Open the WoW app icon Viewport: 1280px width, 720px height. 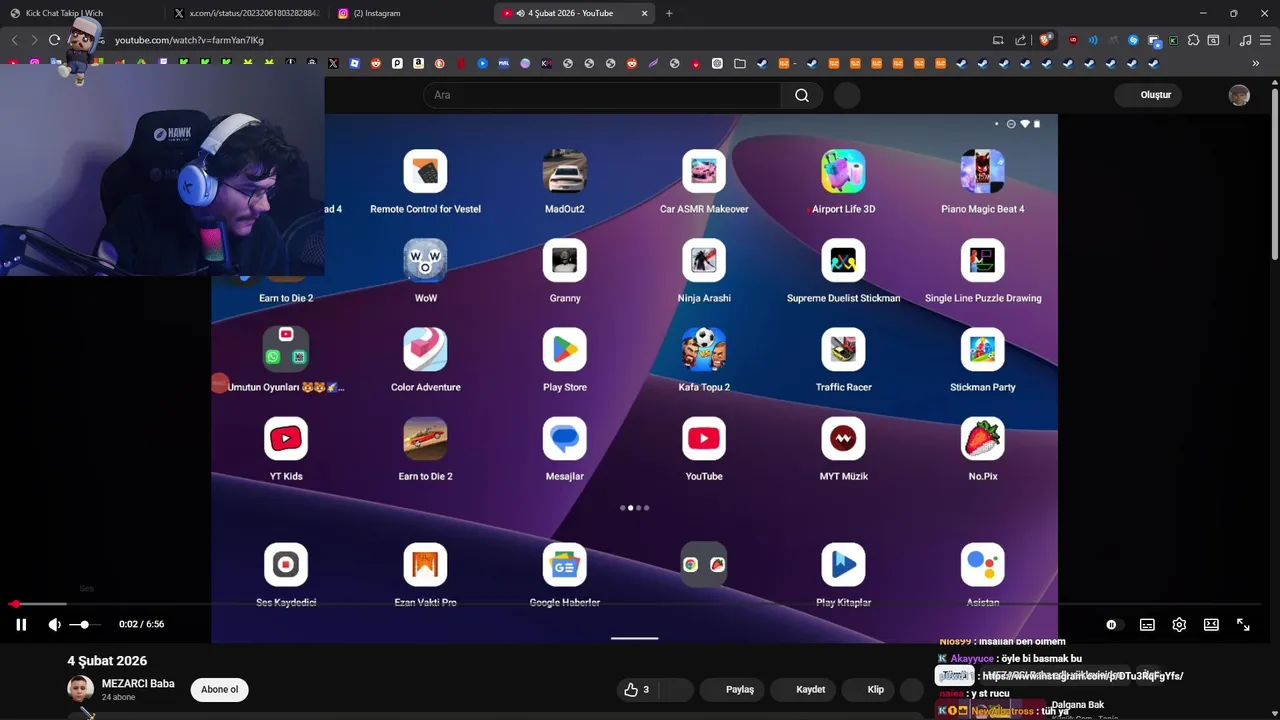click(425, 261)
